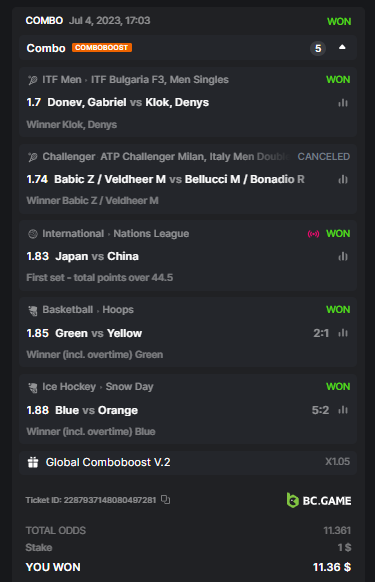Image resolution: width=375 pixels, height=582 pixels.
Task: Open stats icon for Donev vs Klok
Action: (343, 103)
